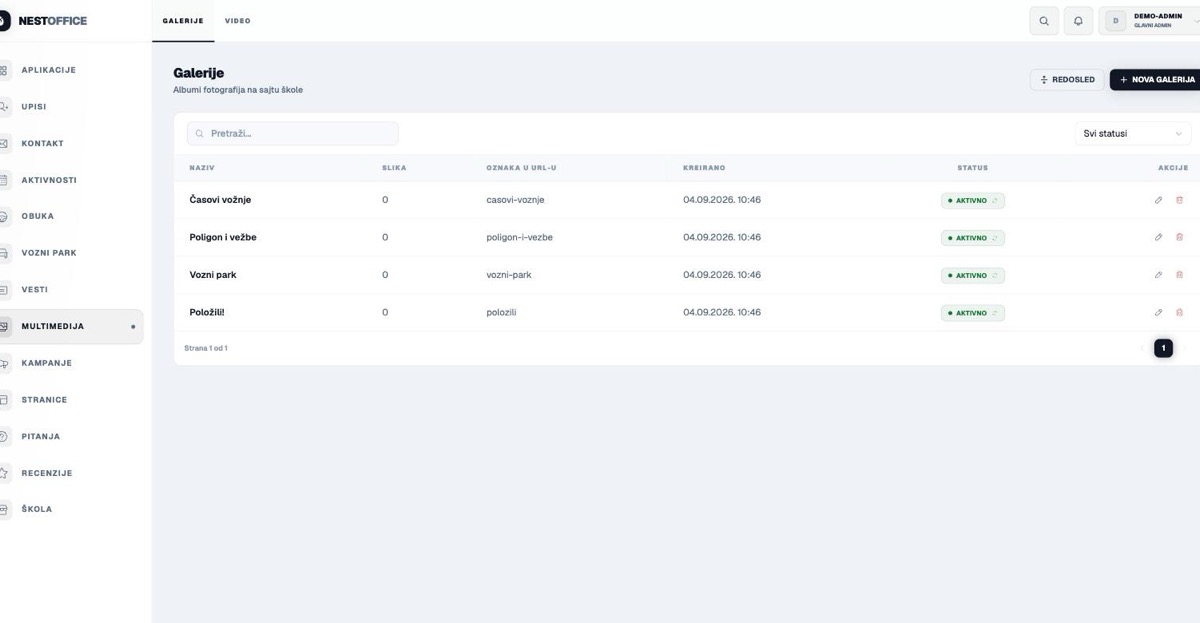This screenshot has height=623, width=1200.
Task: Edit the Vozni park gallery row
Action: 1158,275
